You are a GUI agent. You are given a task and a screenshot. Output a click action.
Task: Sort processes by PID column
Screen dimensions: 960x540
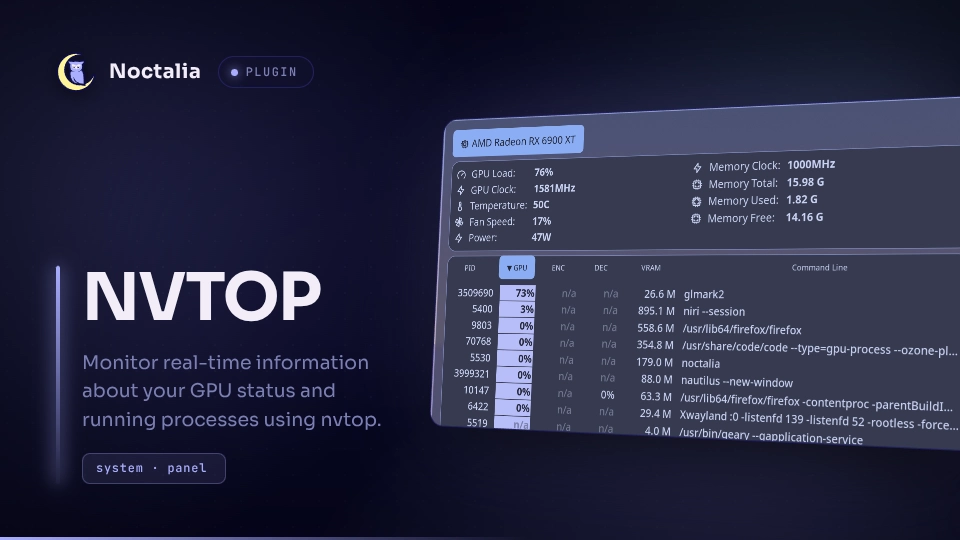point(470,268)
